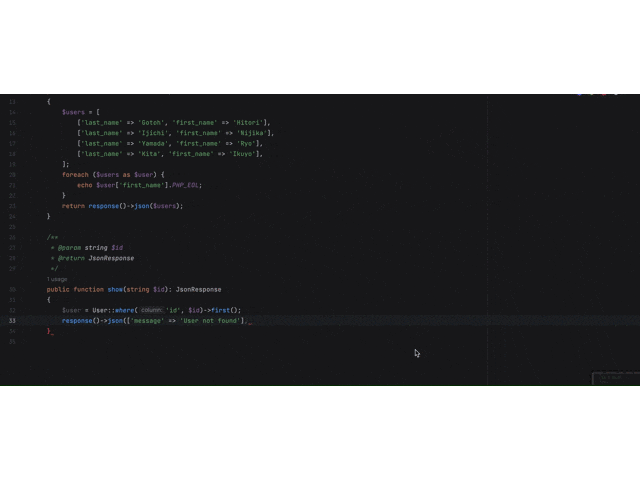This screenshot has height=480, width=640.
Task: Click the return keyword on line 23
Action: click(x=73, y=206)
